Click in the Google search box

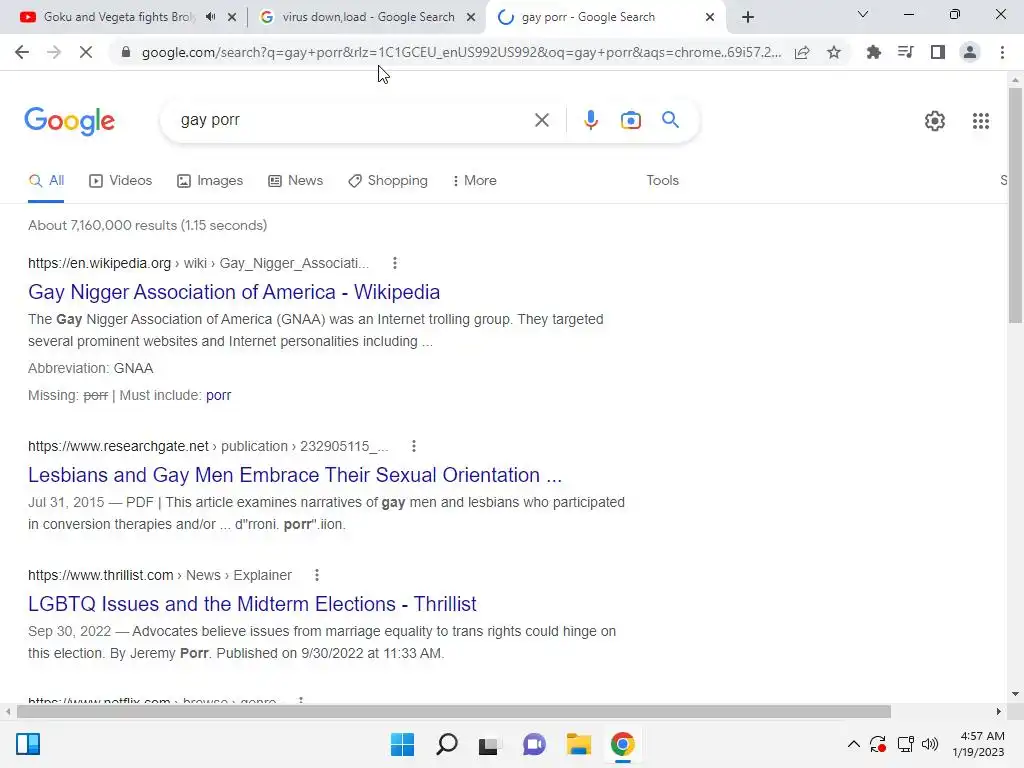[353, 120]
